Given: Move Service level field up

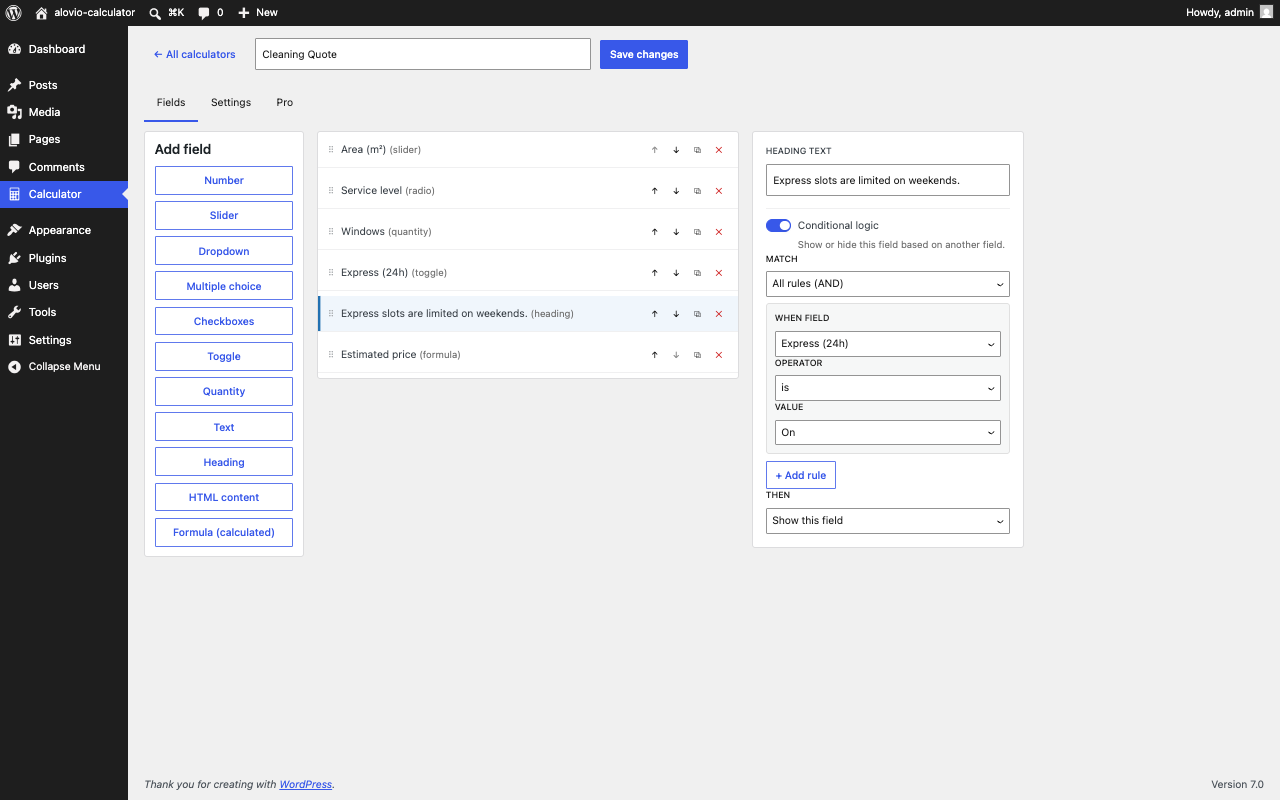Looking at the screenshot, I should click(655, 191).
